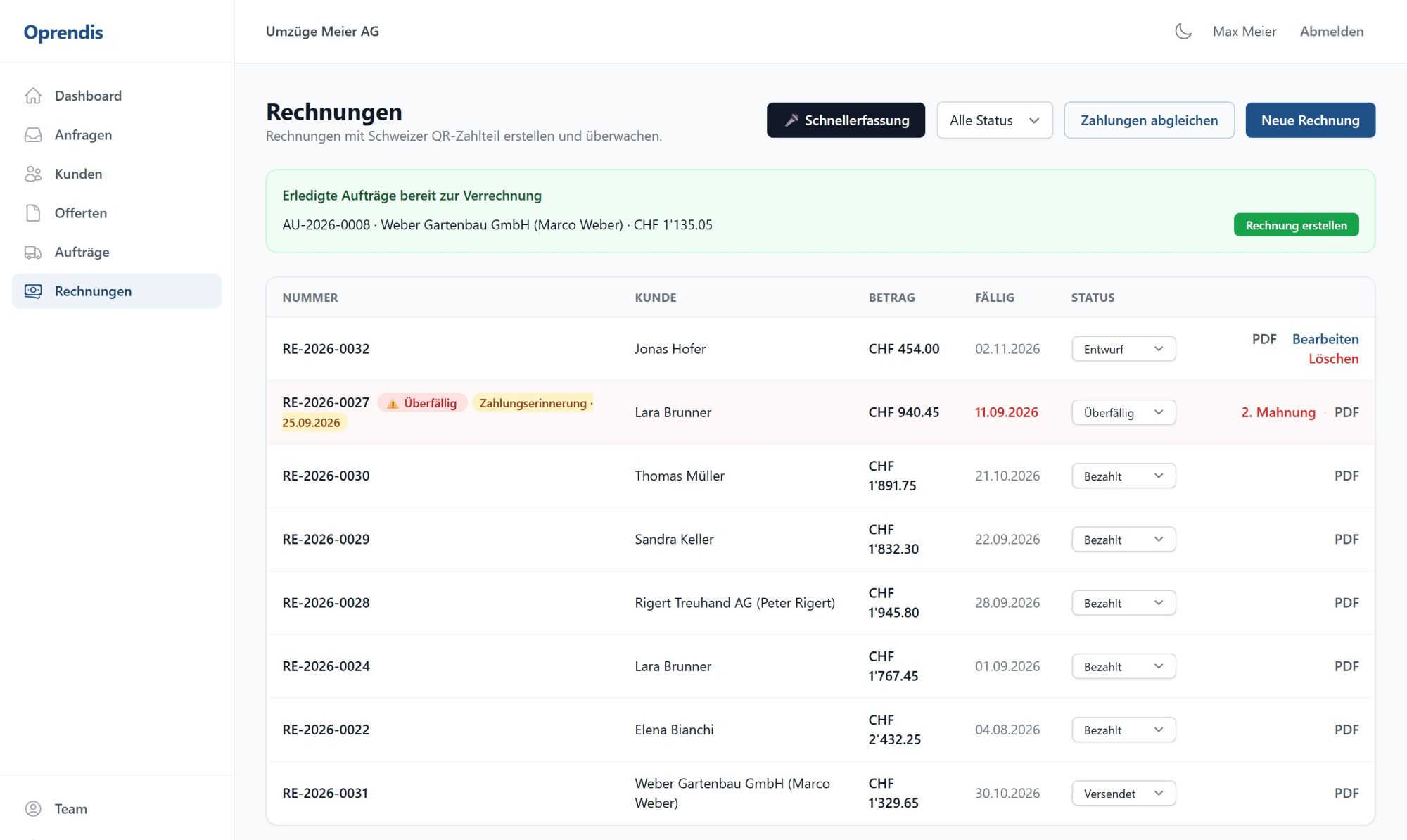The image size is (1407, 840).
Task: Click Bearbeiten for RE-2026-0032
Action: pyautogui.click(x=1325, y=339)
